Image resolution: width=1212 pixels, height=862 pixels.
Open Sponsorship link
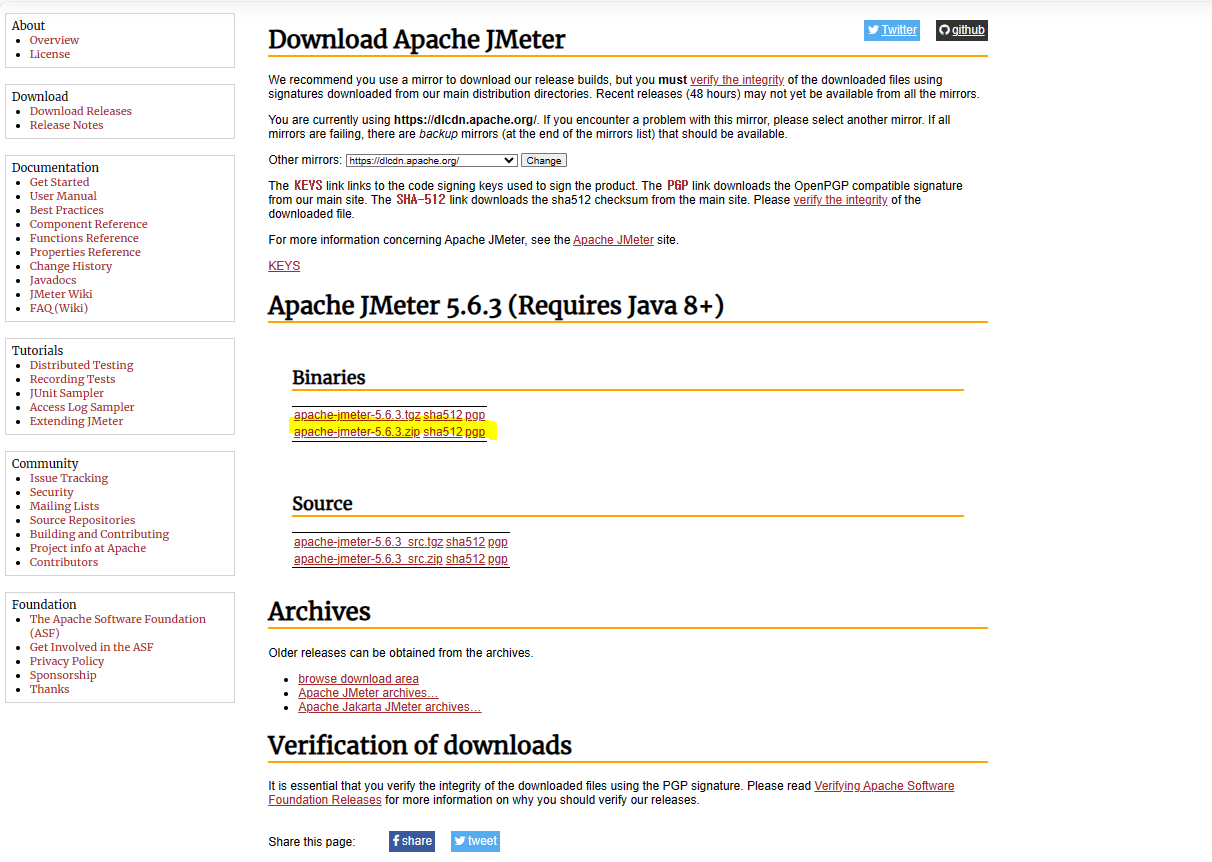click(x=63, y=675)
